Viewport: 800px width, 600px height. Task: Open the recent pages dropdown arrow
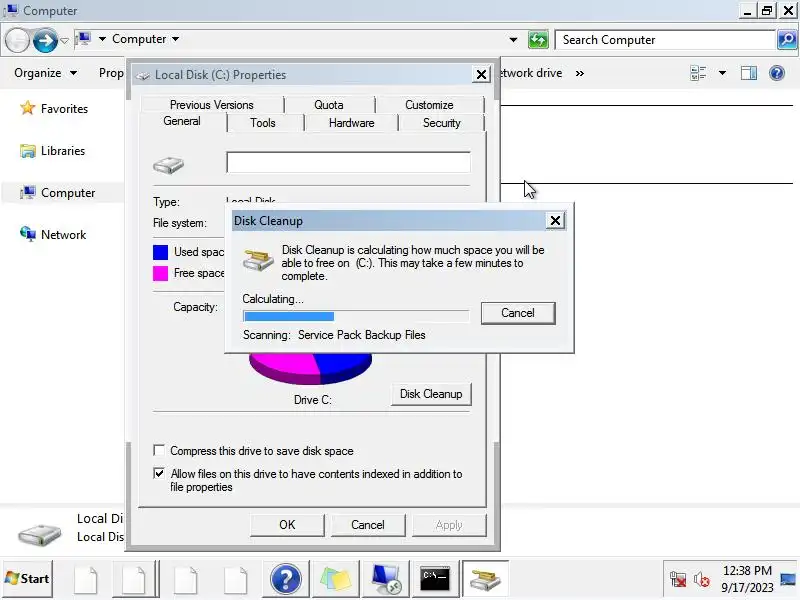click(x=64, y=40)
